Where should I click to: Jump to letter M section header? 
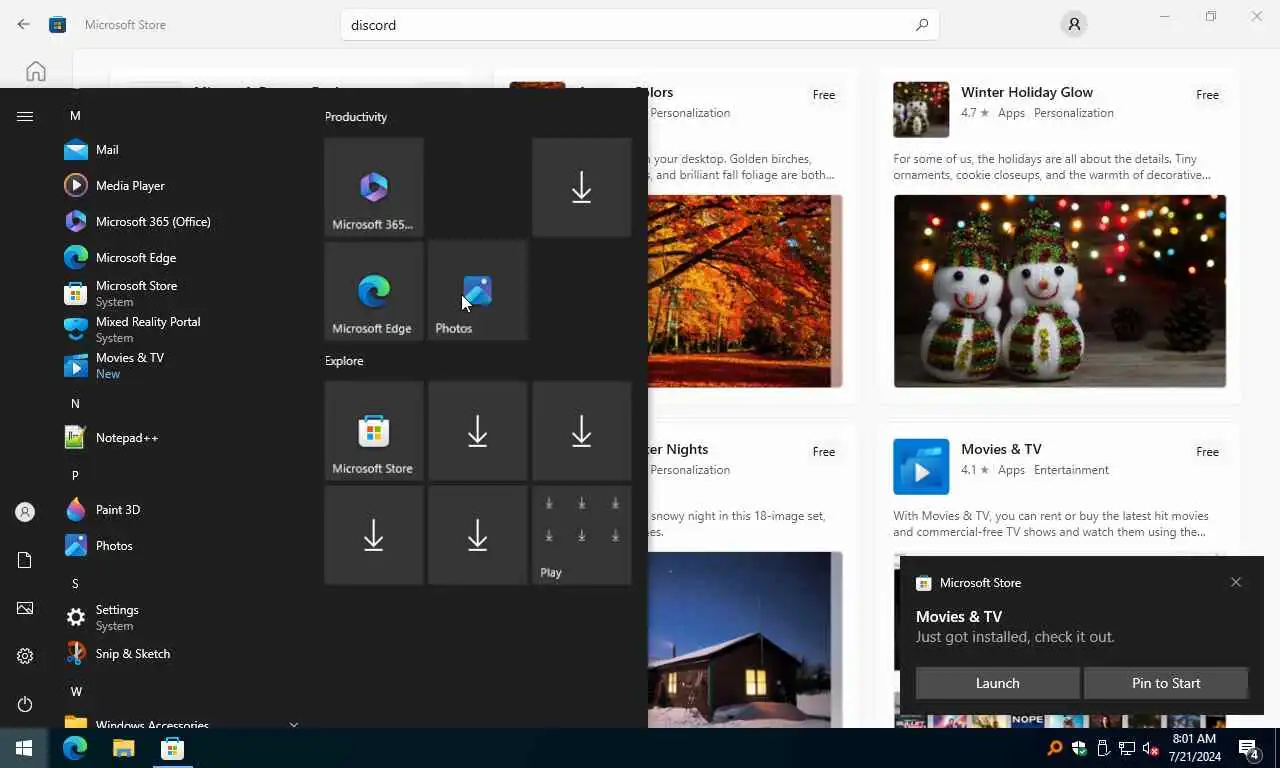(75, 116)
